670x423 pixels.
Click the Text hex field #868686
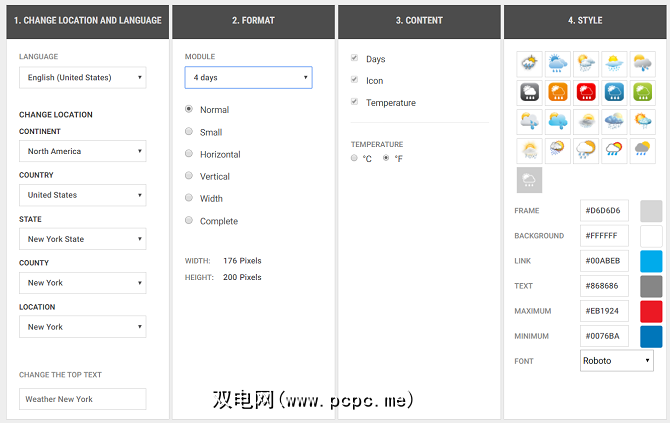pos(604,286)
